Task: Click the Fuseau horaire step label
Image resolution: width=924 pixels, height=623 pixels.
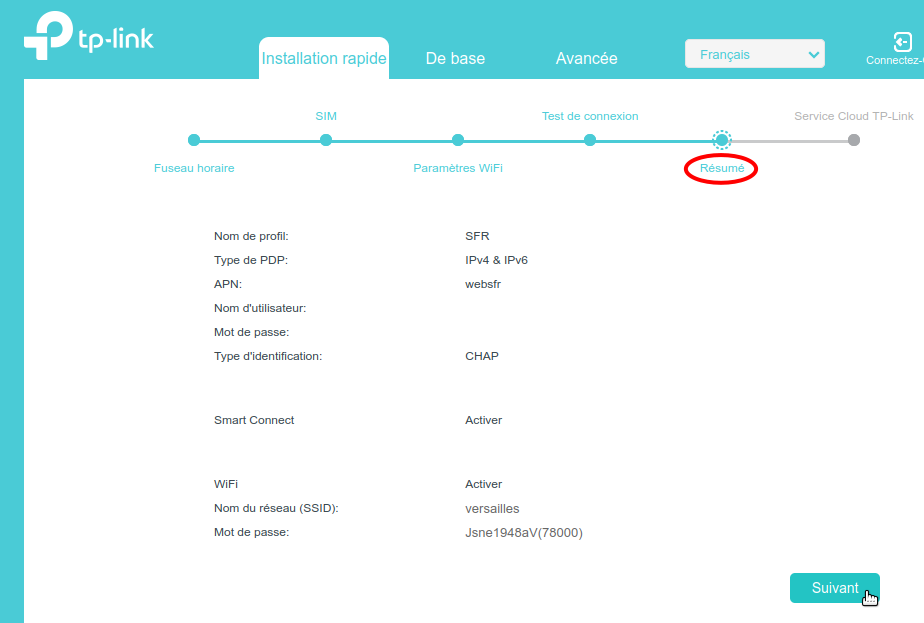Action: tap(194, 168)
